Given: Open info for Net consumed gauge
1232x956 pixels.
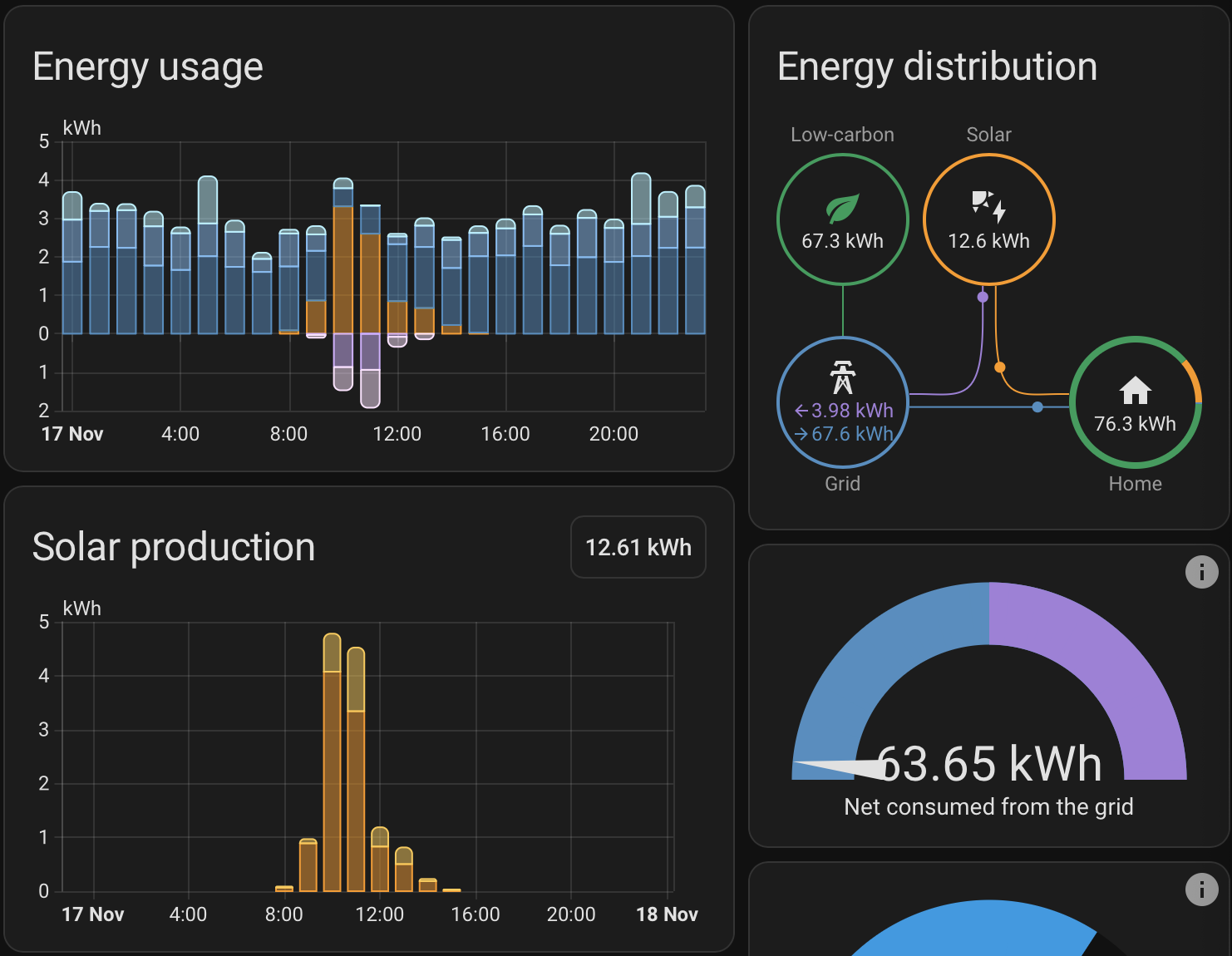Looking at the screenshot, I should (x=1201, y=572).
